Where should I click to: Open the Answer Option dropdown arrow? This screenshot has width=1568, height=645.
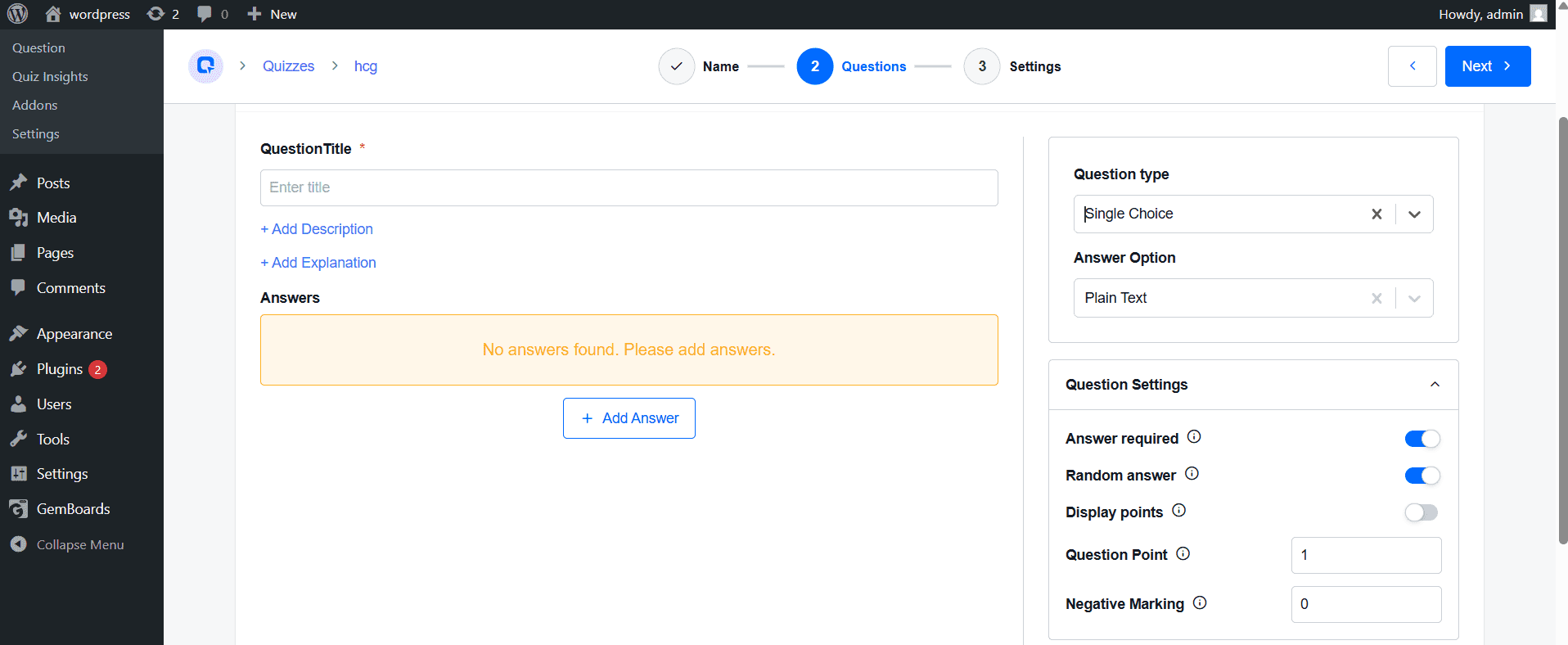(x=1414, y=299)
